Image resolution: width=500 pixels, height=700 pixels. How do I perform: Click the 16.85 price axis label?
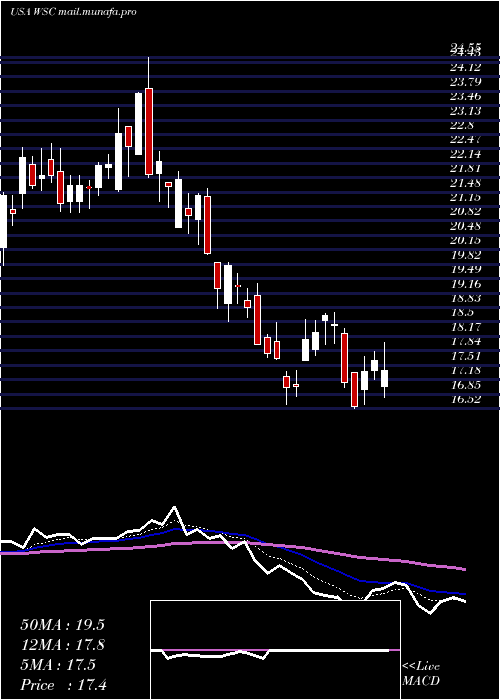[x=465, y=384]
